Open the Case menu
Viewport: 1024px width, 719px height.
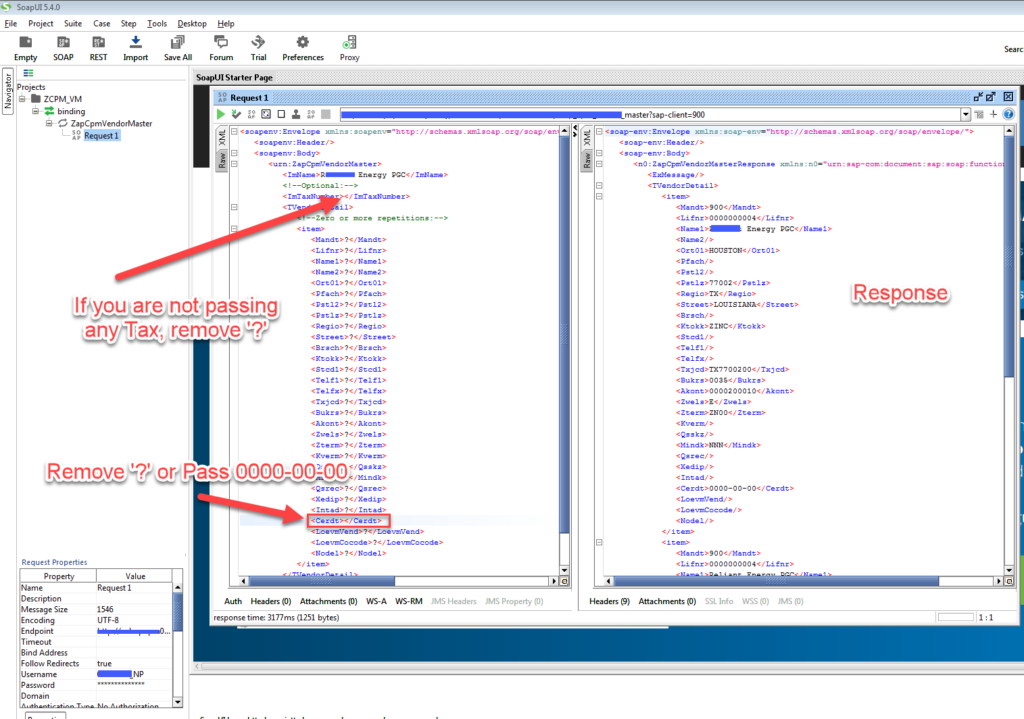tap(101, 24)
